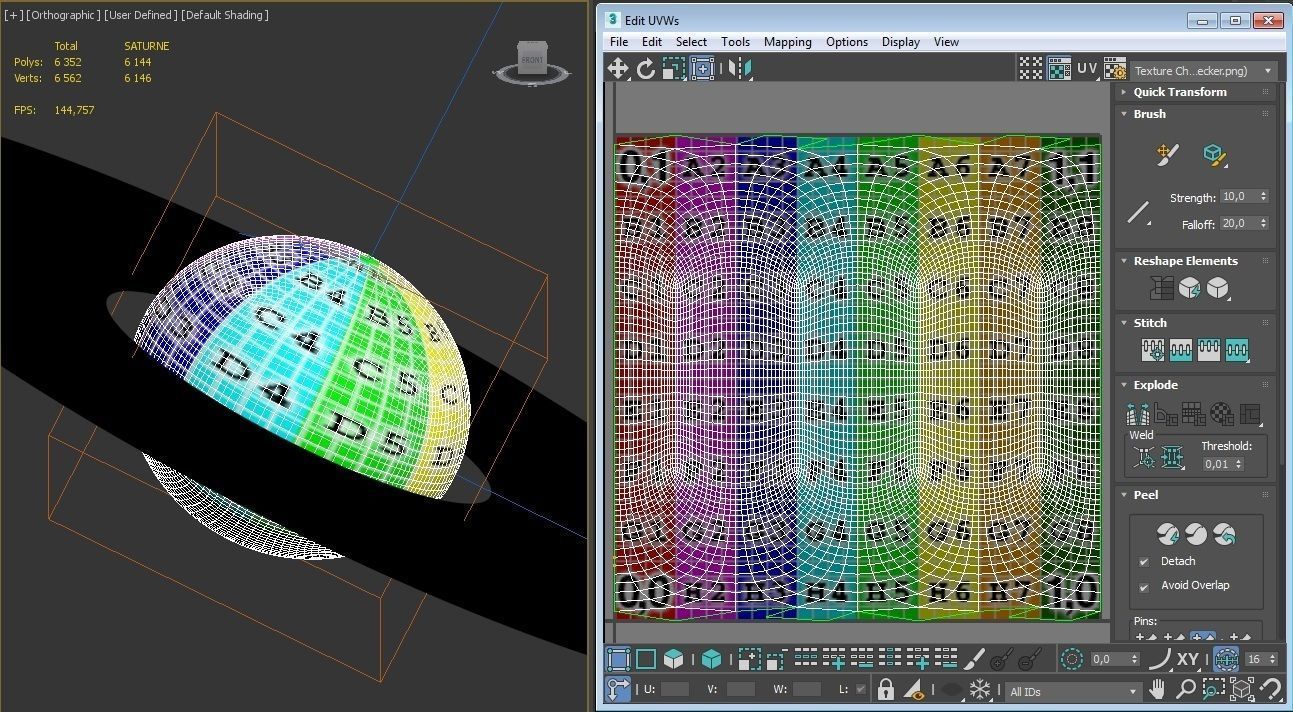
Task: Toggle the Select By Element cyan cube
Action: 711,659
